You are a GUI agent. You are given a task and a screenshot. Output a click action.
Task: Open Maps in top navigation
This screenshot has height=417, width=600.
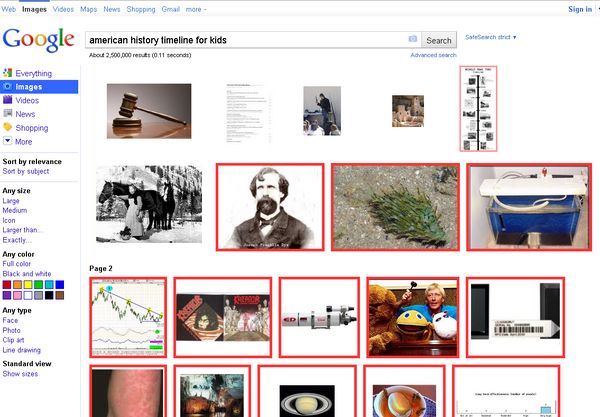tap(88, 9)
